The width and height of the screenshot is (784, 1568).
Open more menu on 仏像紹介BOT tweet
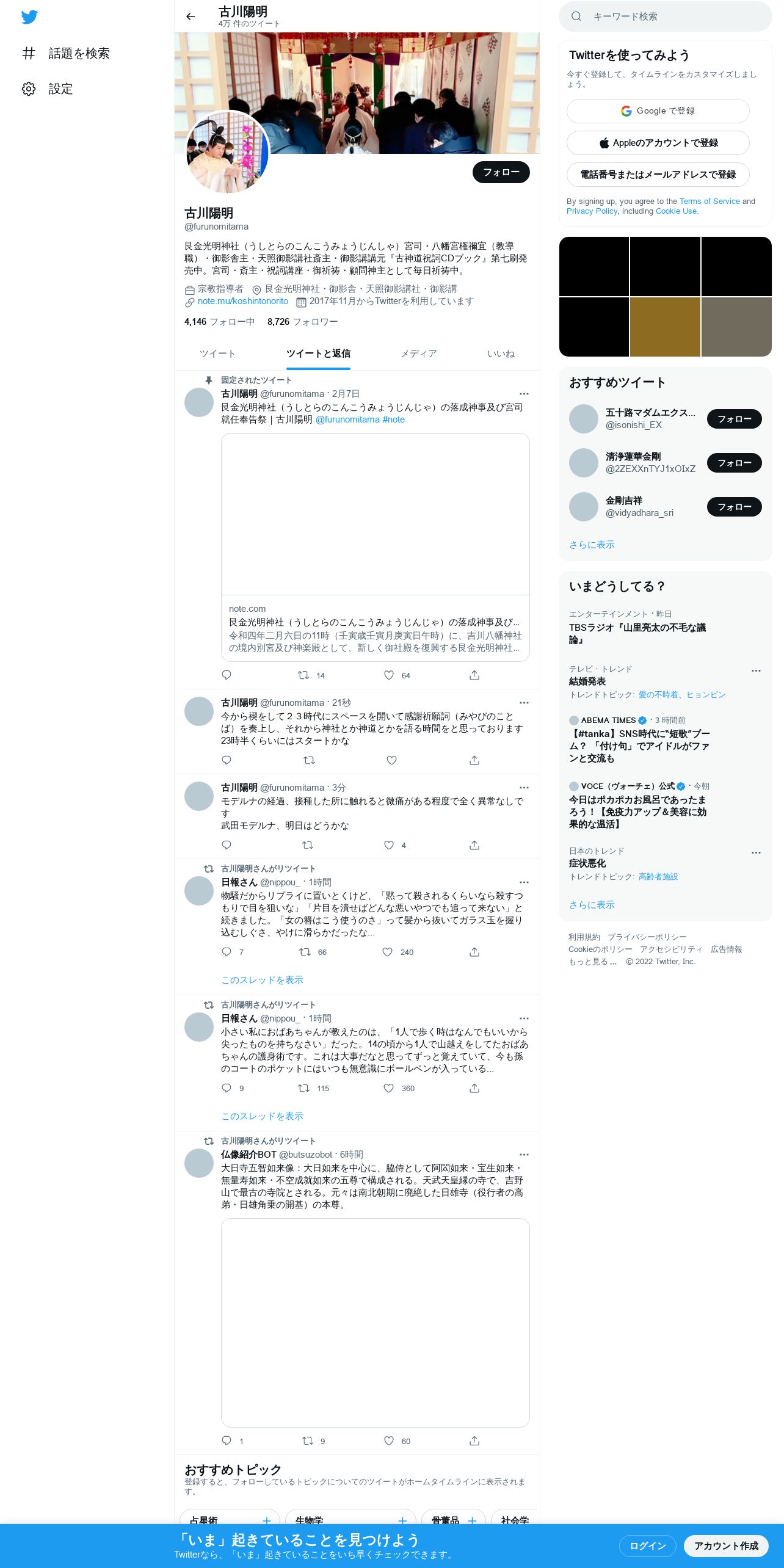point(524,1155)
